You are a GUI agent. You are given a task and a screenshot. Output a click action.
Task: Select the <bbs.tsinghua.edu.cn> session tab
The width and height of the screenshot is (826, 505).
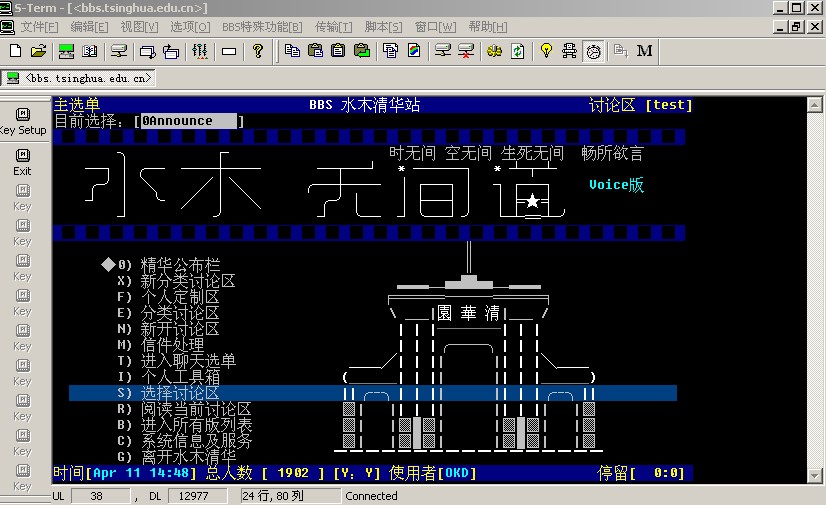click(x=78, y=78)
